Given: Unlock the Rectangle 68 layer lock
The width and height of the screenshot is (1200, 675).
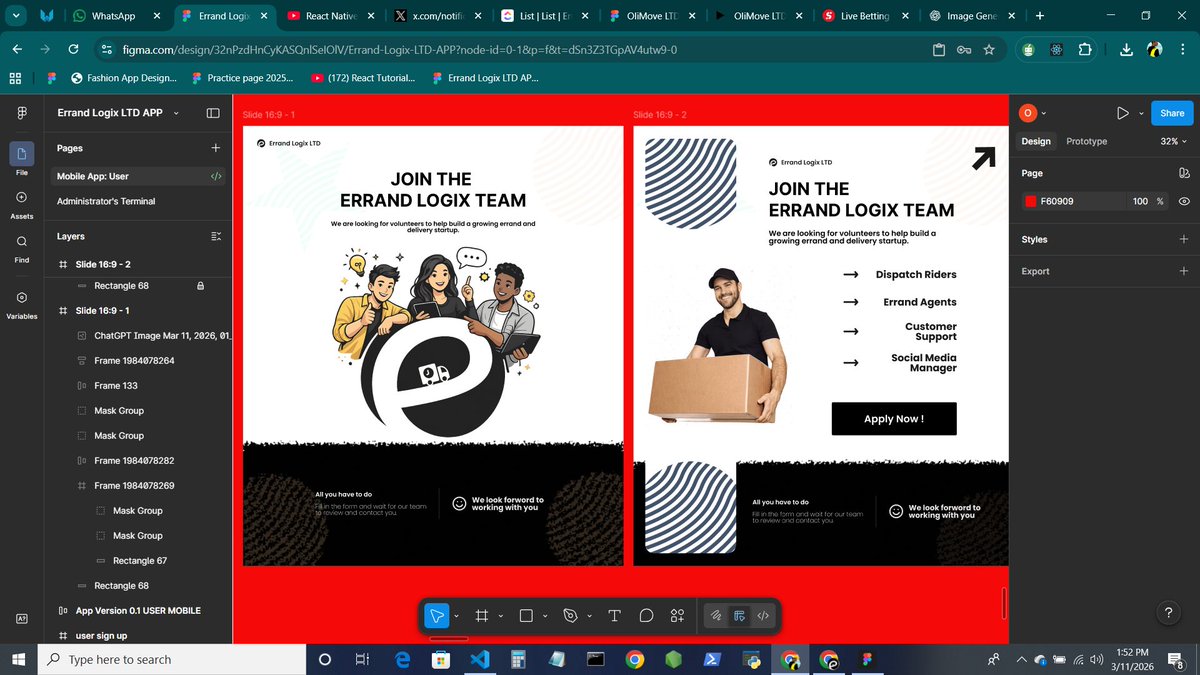Looking at the screenshot, I should point(201,286).
